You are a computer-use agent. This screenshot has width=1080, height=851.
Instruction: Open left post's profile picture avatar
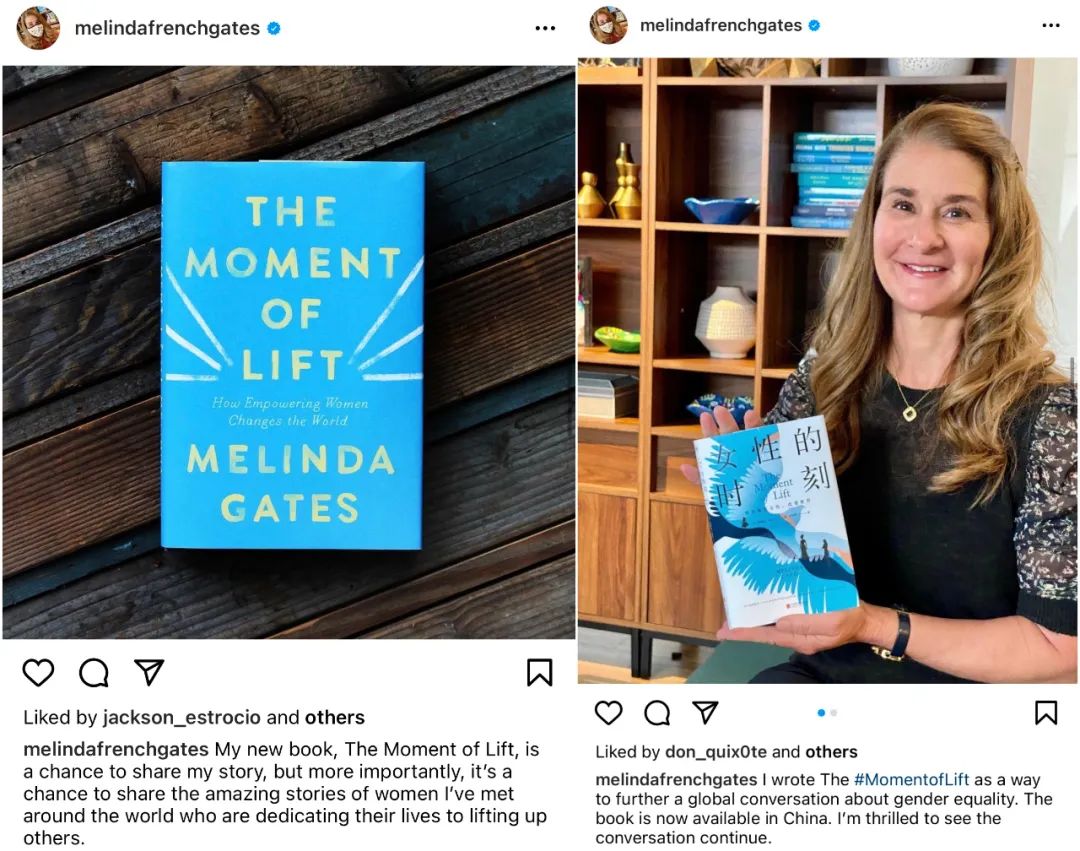click(39, 28)
